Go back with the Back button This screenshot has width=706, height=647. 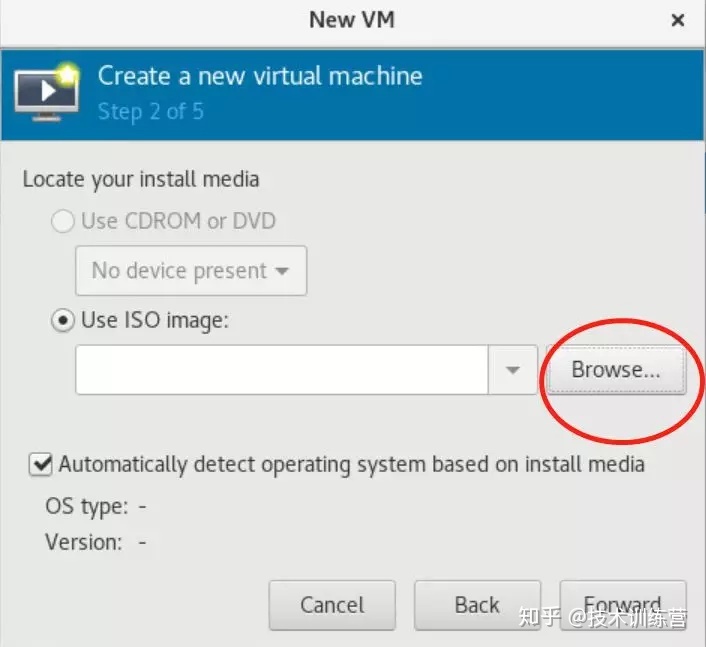[477, 605]
